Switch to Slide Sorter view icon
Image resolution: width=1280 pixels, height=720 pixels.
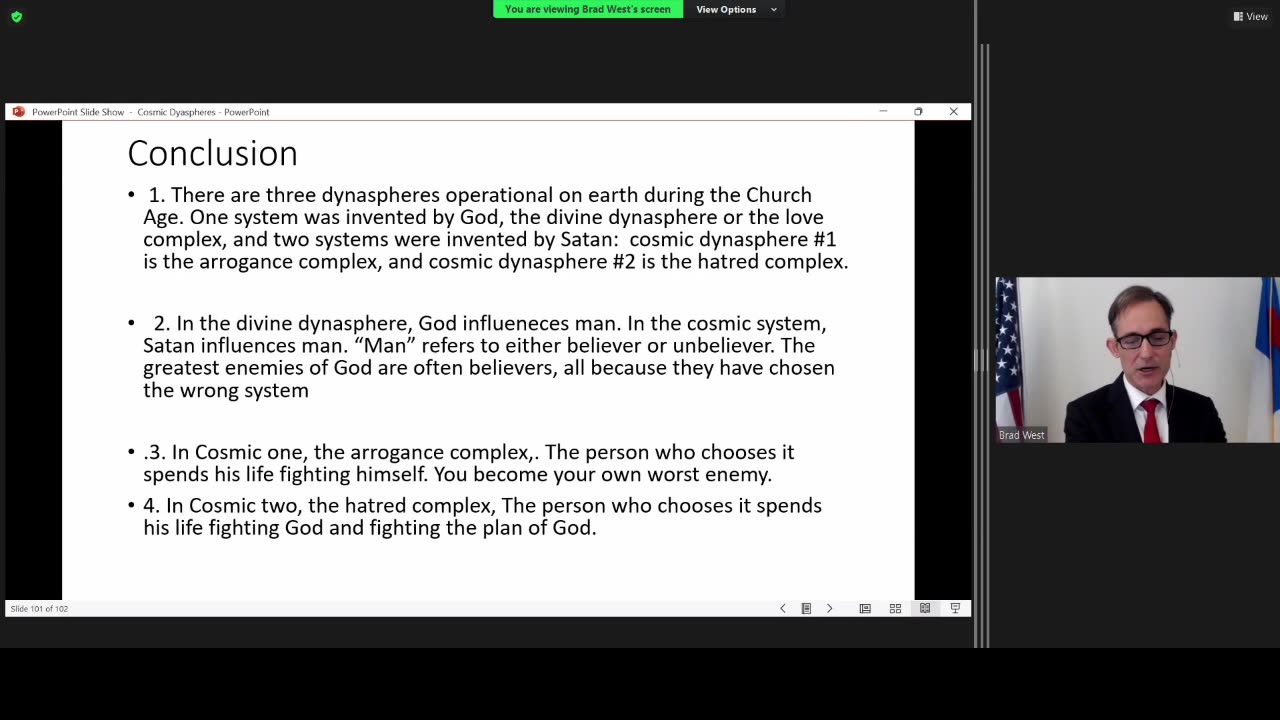(x=895, y=608)
